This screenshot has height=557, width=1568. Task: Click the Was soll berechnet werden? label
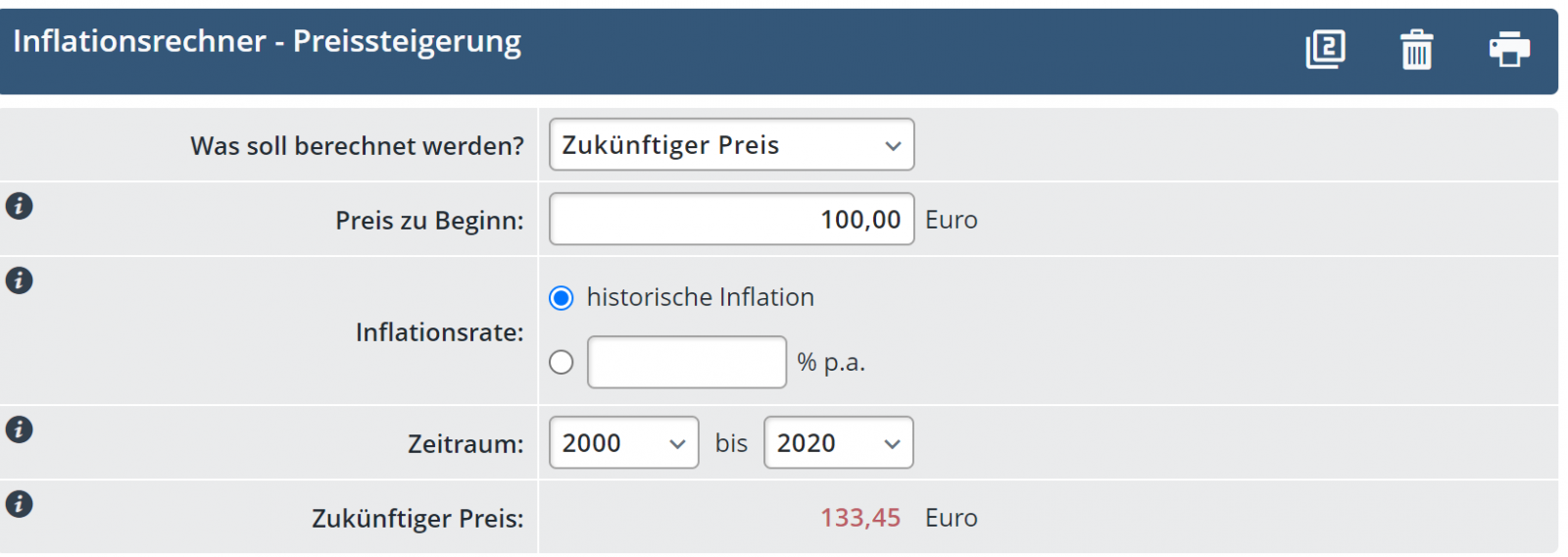(357, 146)
